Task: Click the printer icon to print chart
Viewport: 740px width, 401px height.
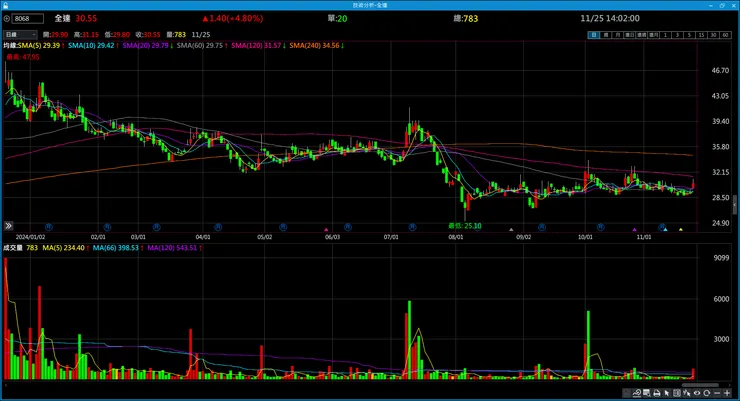Action: [x=657, y=393]
